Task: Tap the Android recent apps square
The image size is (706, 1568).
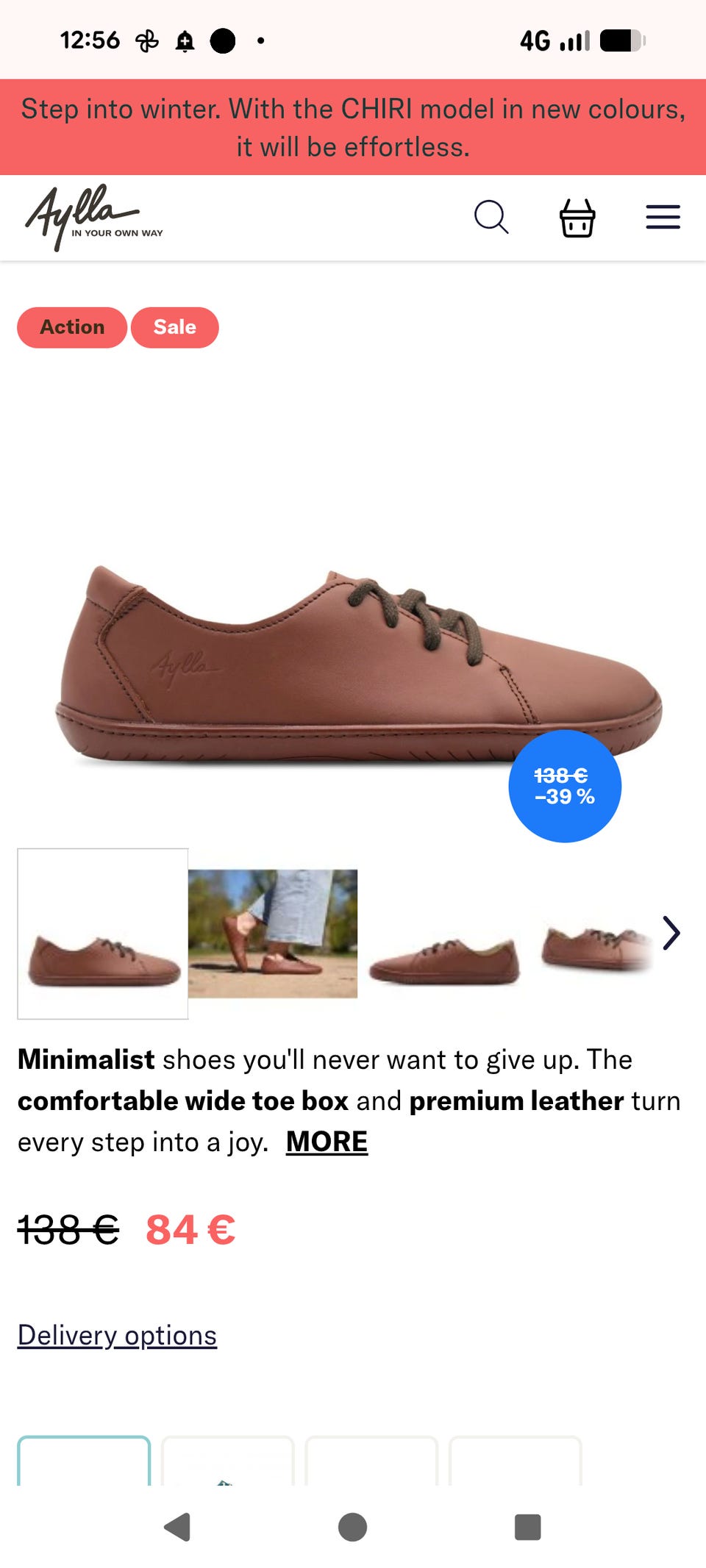Action: (527, 1527)
